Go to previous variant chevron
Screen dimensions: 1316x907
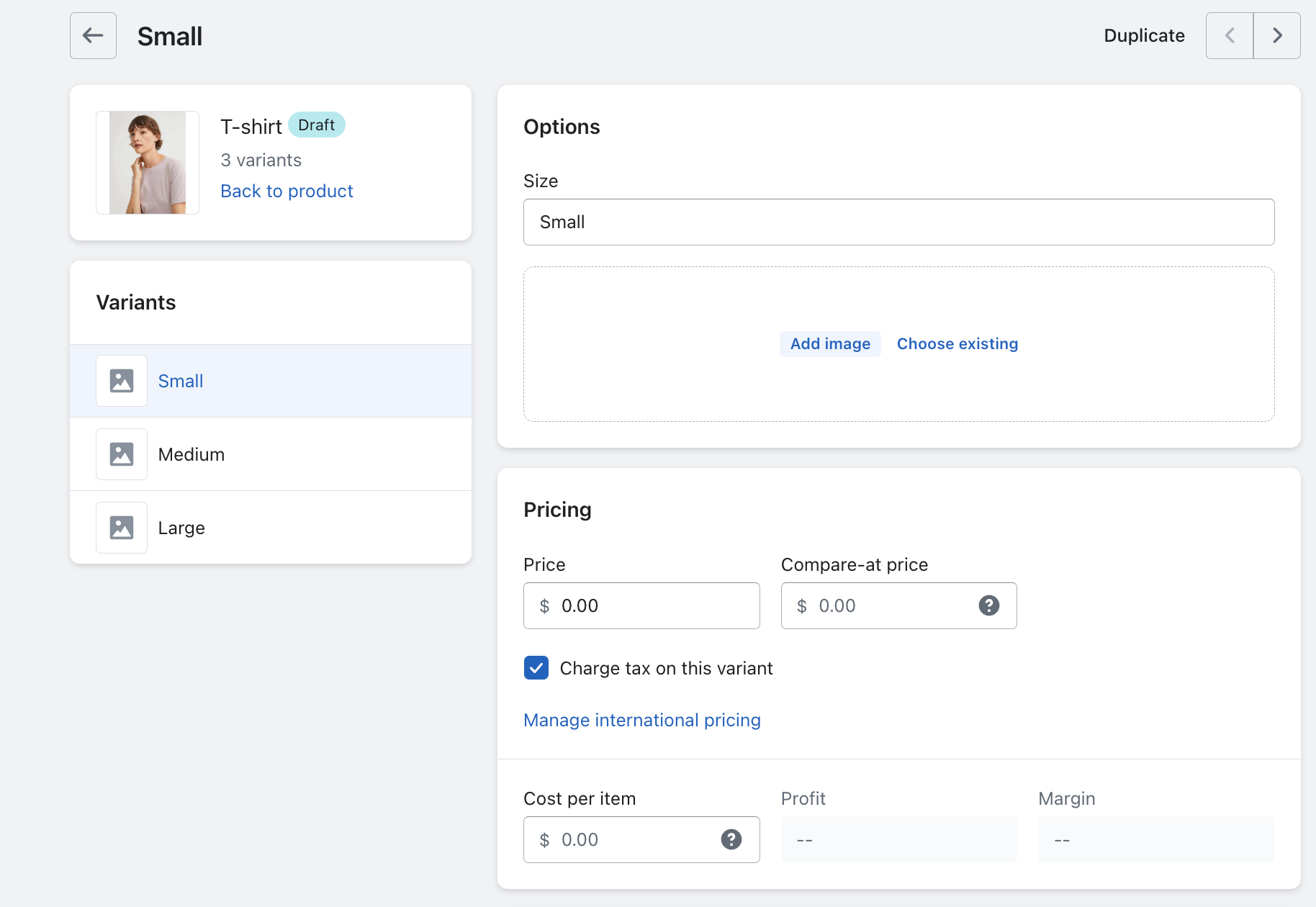point(1230,35)
